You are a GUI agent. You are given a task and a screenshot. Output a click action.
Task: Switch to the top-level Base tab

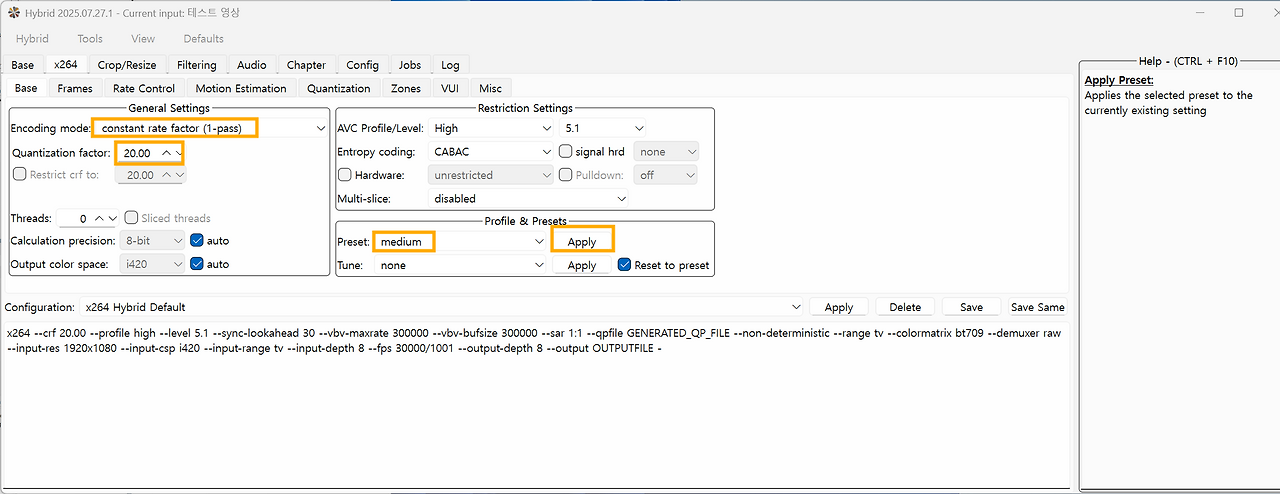pyautogui.click(x=23, y=65)
